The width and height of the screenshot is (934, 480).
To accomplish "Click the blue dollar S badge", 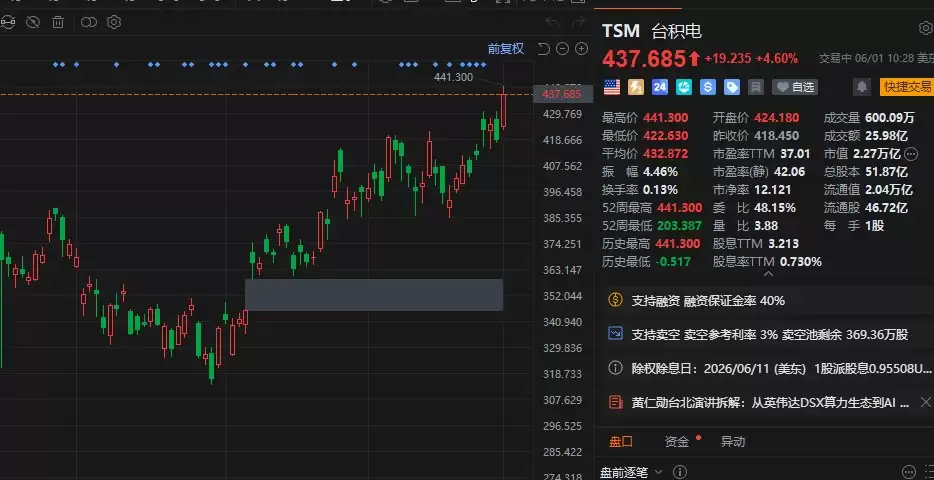I will [x=708, y=87].
